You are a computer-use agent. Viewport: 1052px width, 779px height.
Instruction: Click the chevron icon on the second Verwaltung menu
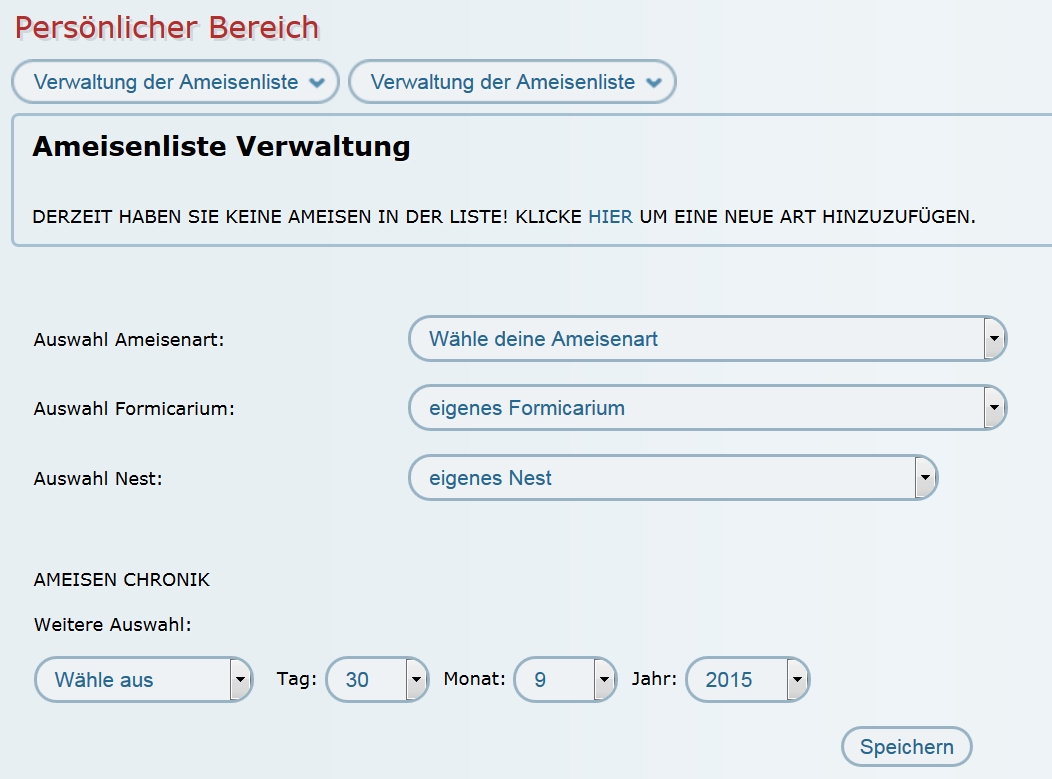tap(654, 83)
